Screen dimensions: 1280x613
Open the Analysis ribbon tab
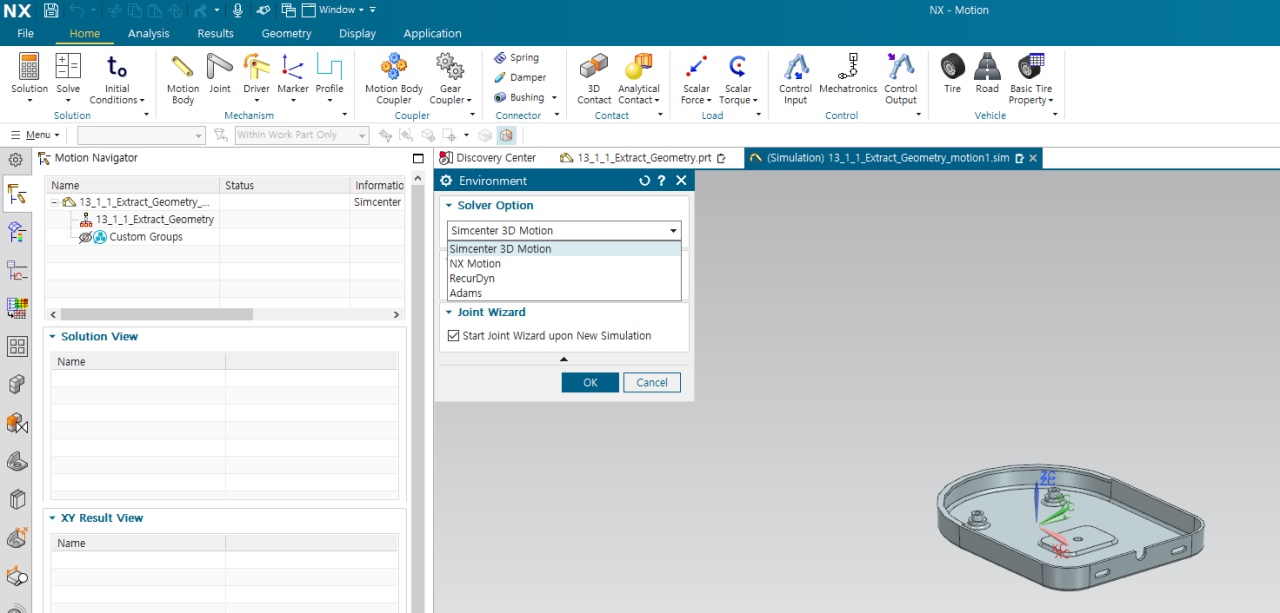pyautogui.click(x=149, y=33)
